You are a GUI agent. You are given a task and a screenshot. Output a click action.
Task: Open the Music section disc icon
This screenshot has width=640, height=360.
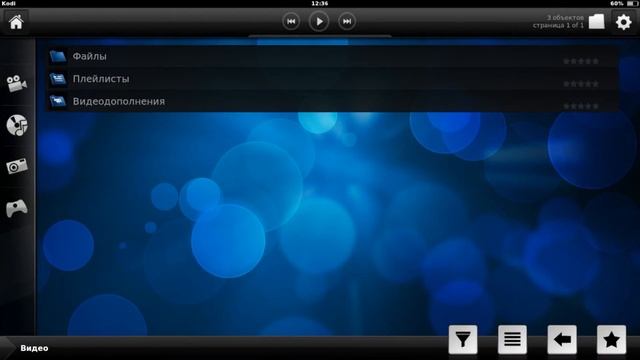point(17,125)
